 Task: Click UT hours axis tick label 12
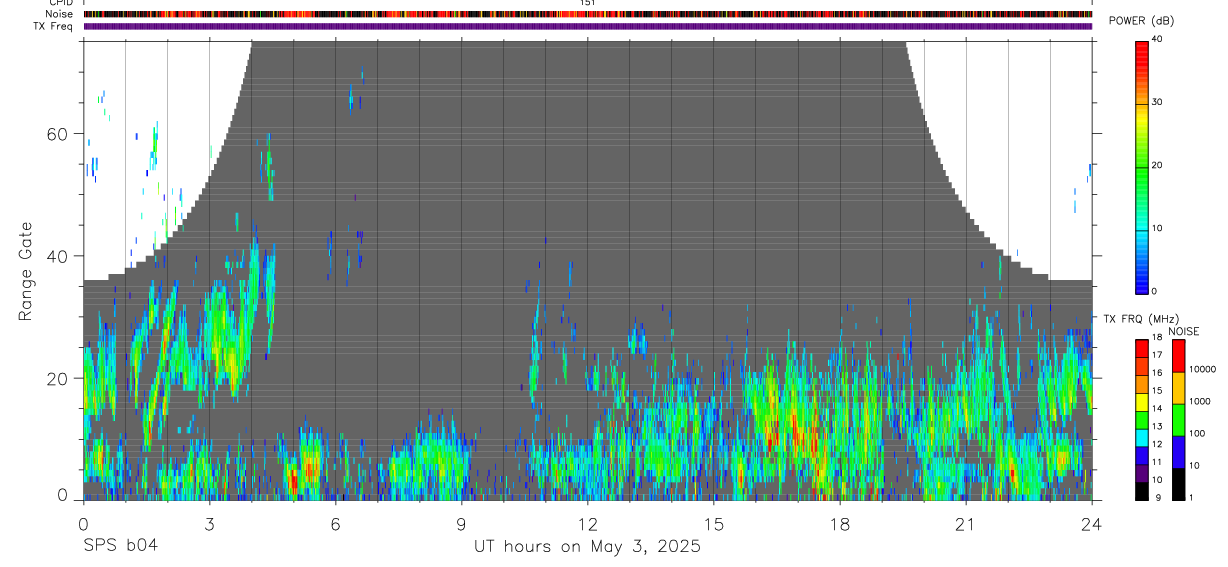[x=587, y=523]
